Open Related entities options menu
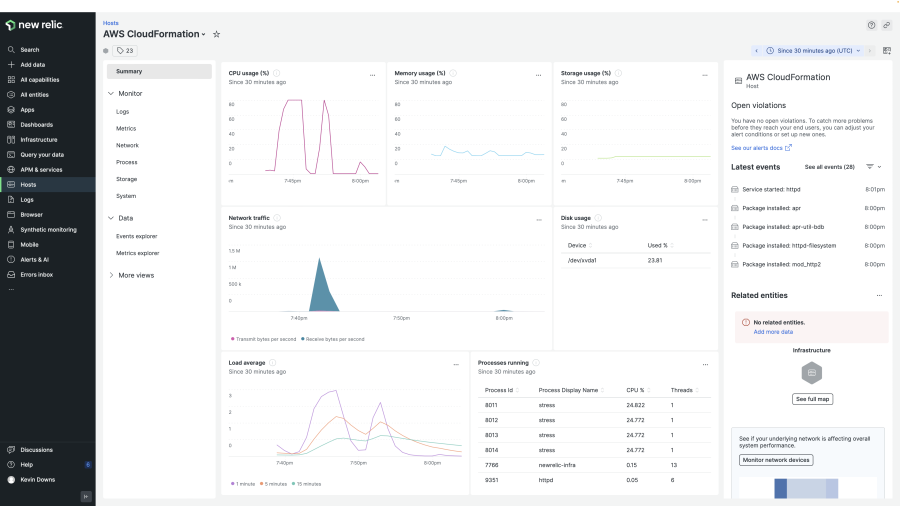Image resolution: width=900 pixels, height=506 pixels. point(879,295)
